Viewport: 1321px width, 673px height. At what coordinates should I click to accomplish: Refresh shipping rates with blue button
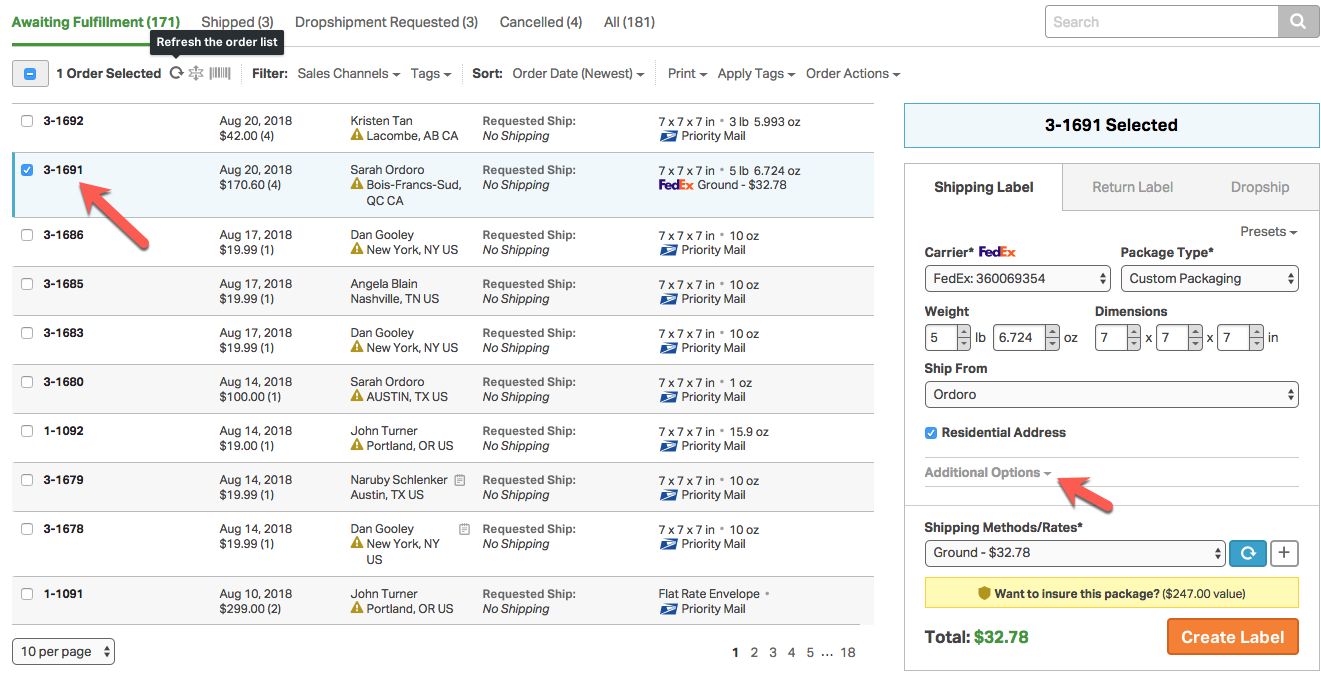click(1248, 553)
